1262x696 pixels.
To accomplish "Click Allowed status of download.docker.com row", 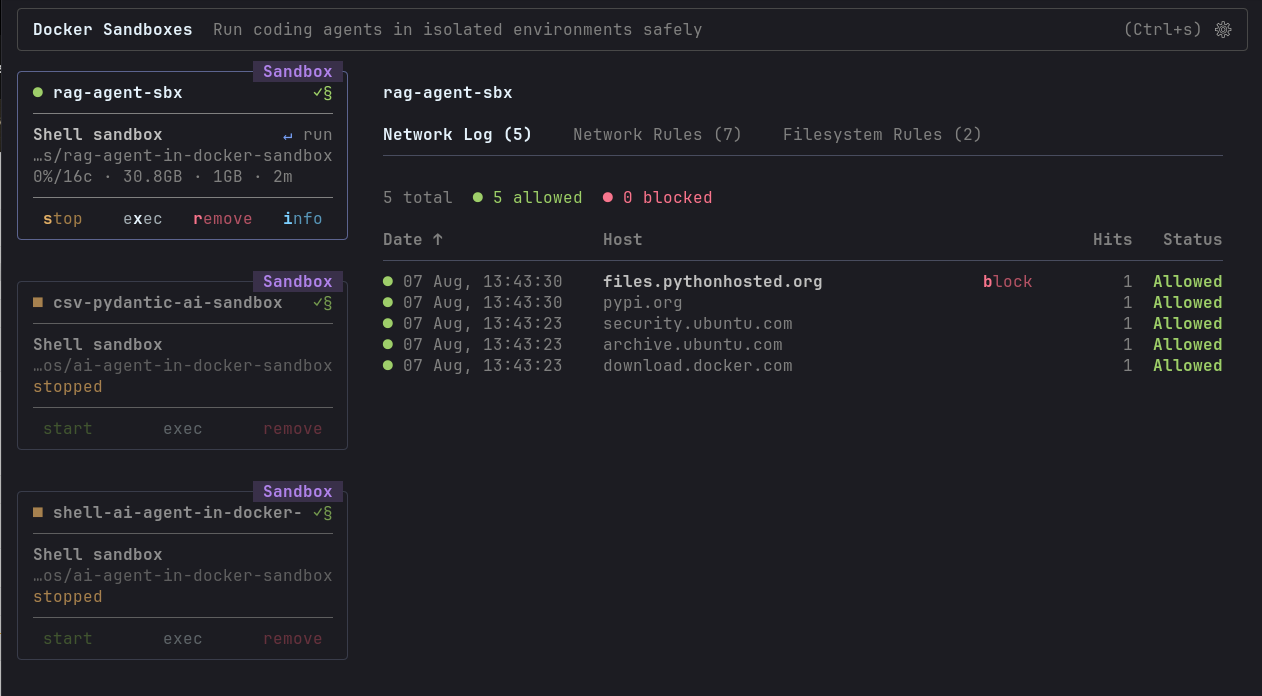I will [1188, 366].
